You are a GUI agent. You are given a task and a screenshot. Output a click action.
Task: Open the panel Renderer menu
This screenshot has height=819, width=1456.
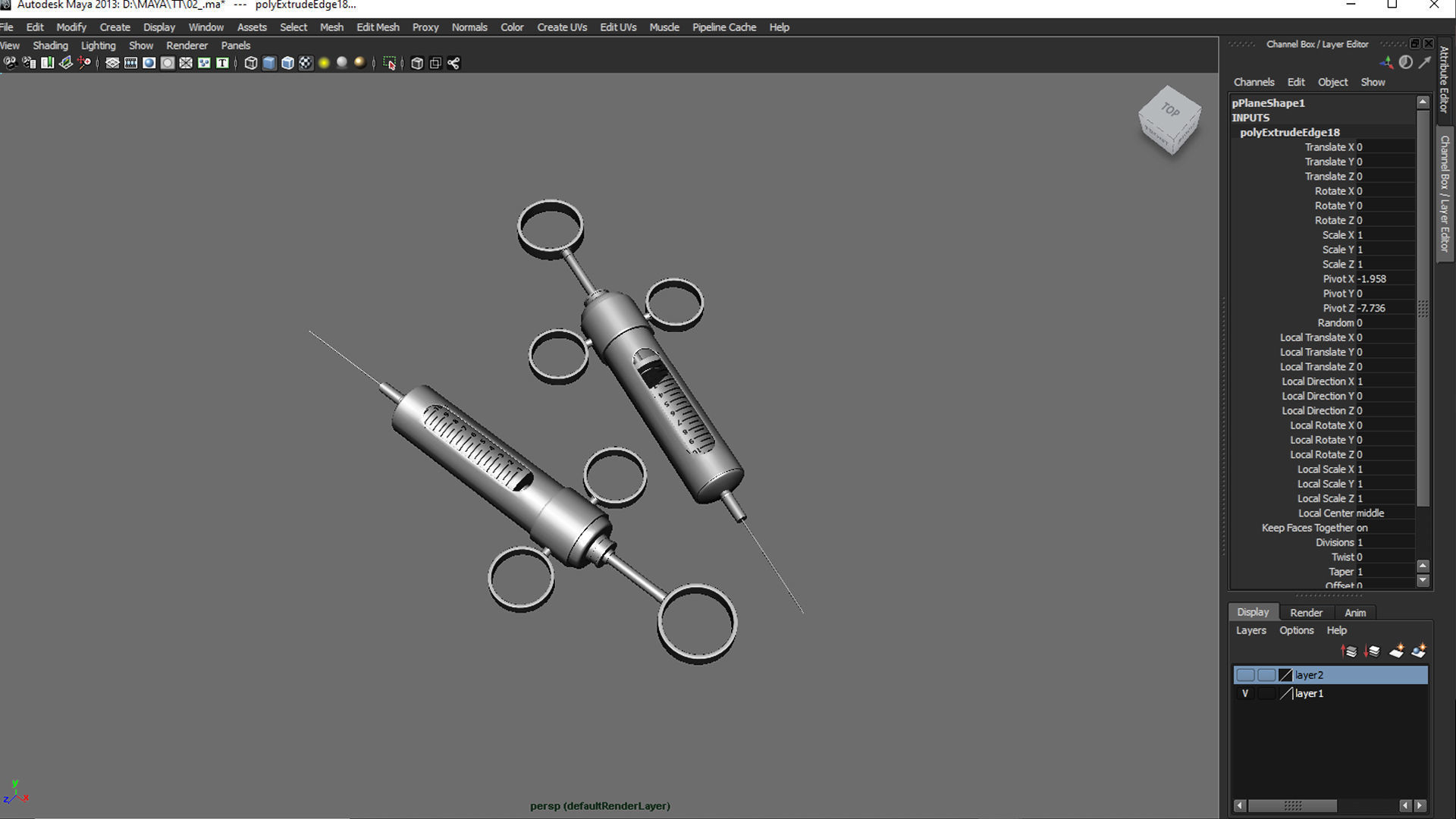pyautogui.click(x=187, y=45)
